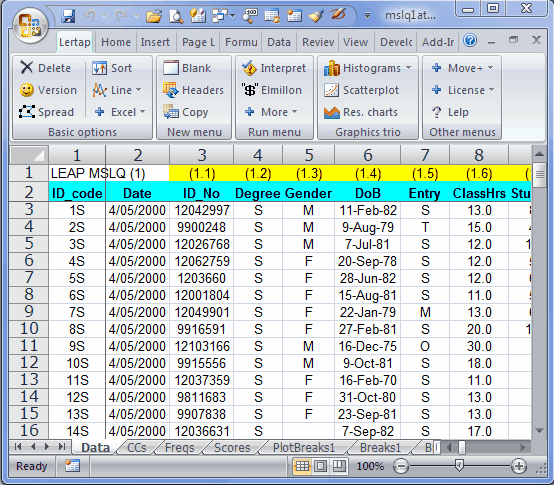Open the More dropdown in Run menu

(294, 112)
